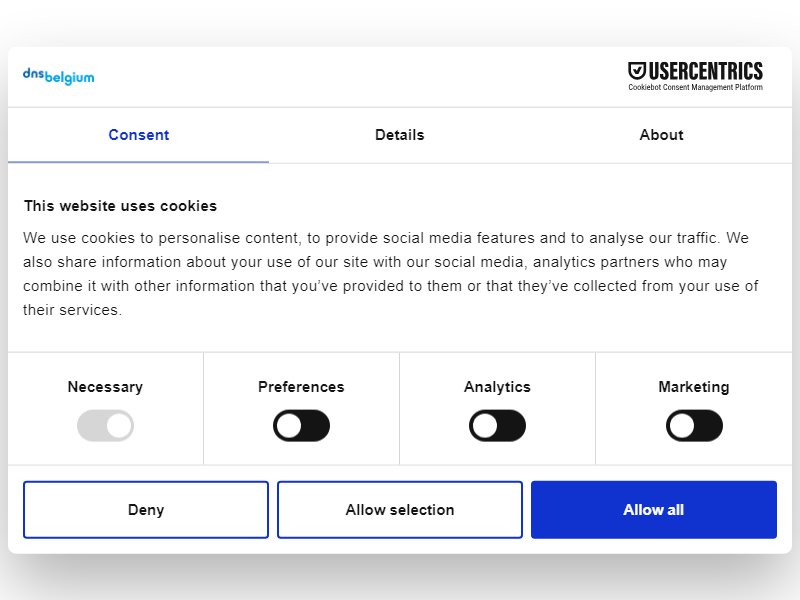Image resolution: width=800 pixels, height=600 pixels.
Task: Click the Preferences category label
Action: point(301,387)
